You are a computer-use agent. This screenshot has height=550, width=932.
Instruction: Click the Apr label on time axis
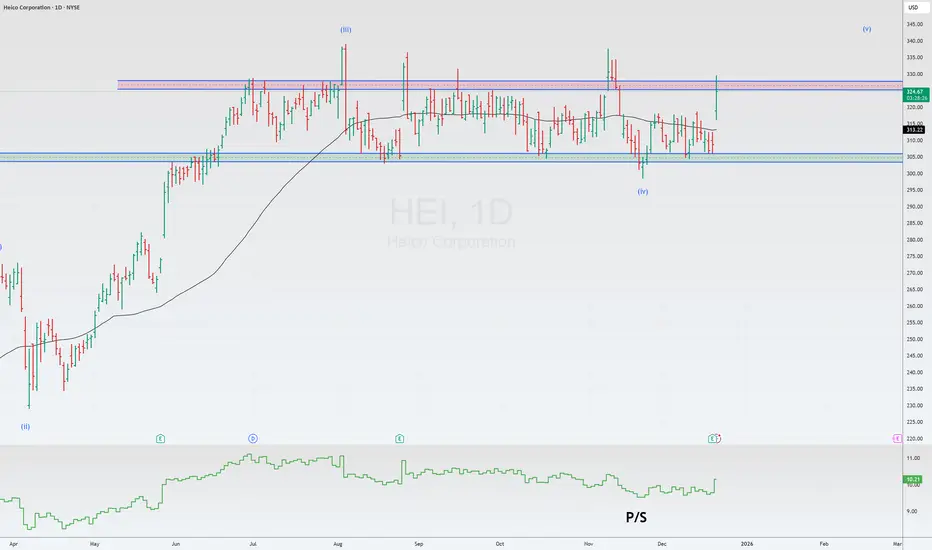coord(14,544)
